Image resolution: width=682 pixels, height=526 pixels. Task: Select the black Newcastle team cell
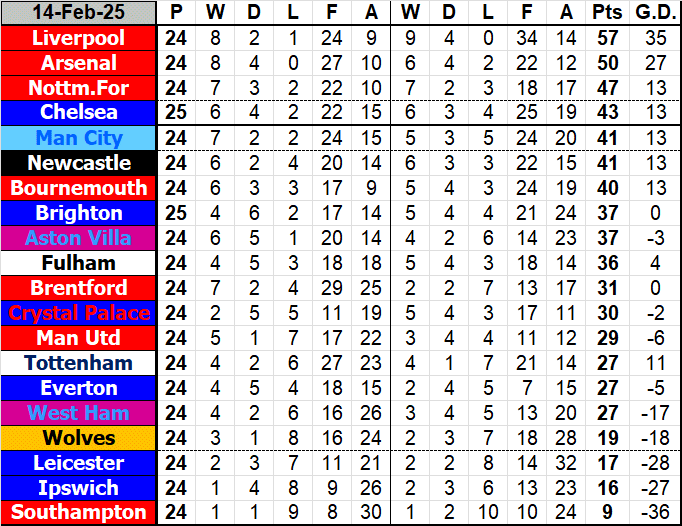pos(79,163)
